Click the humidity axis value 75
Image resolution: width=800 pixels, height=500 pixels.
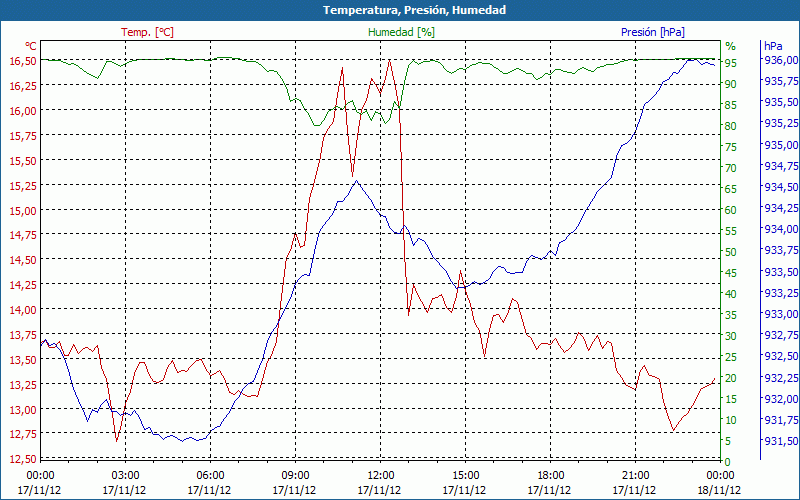coord(731,147)
